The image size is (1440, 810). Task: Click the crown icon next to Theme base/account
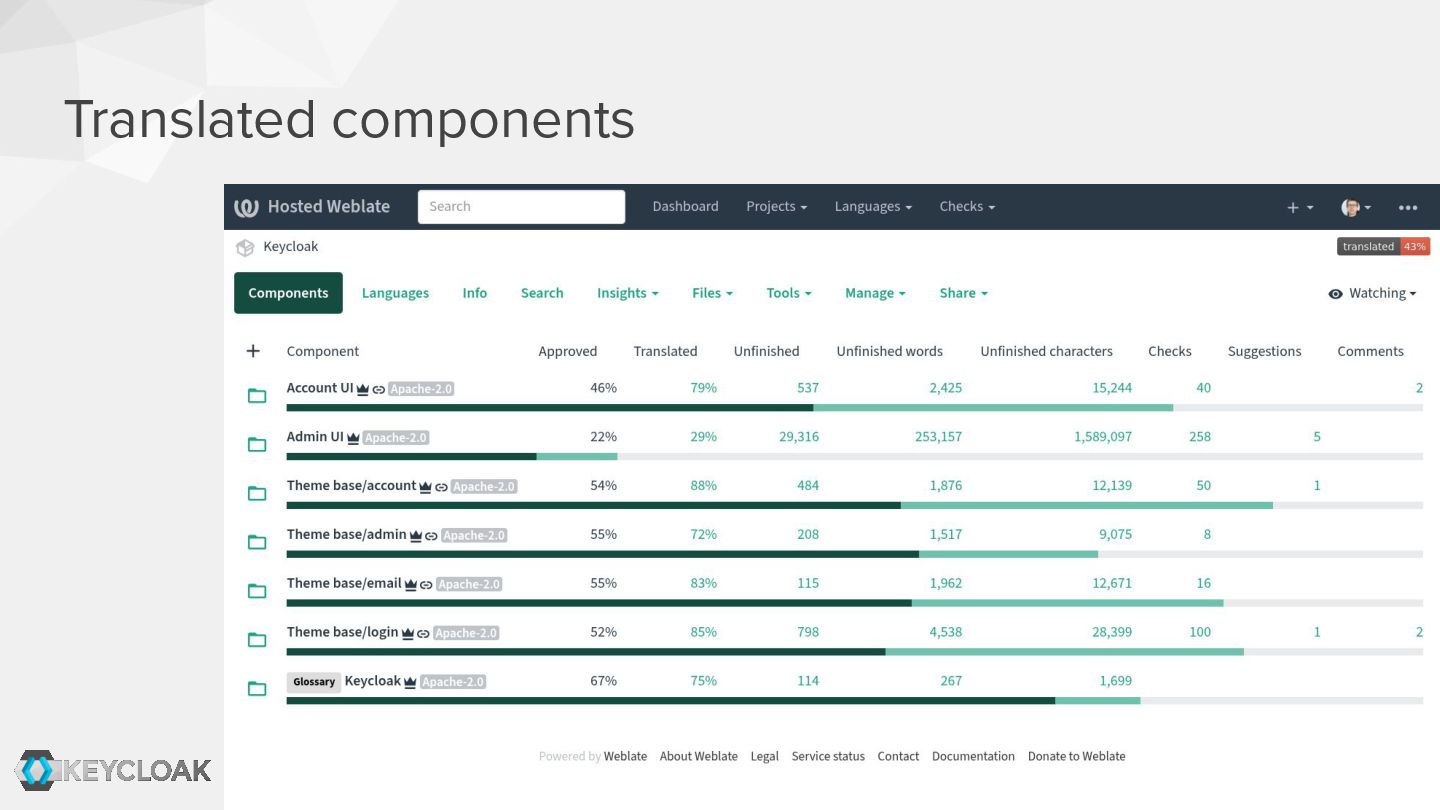(425, 487)
